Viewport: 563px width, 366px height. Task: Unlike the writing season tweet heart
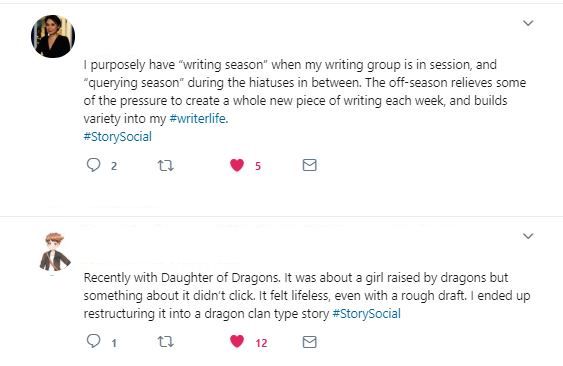coord(237,165)
